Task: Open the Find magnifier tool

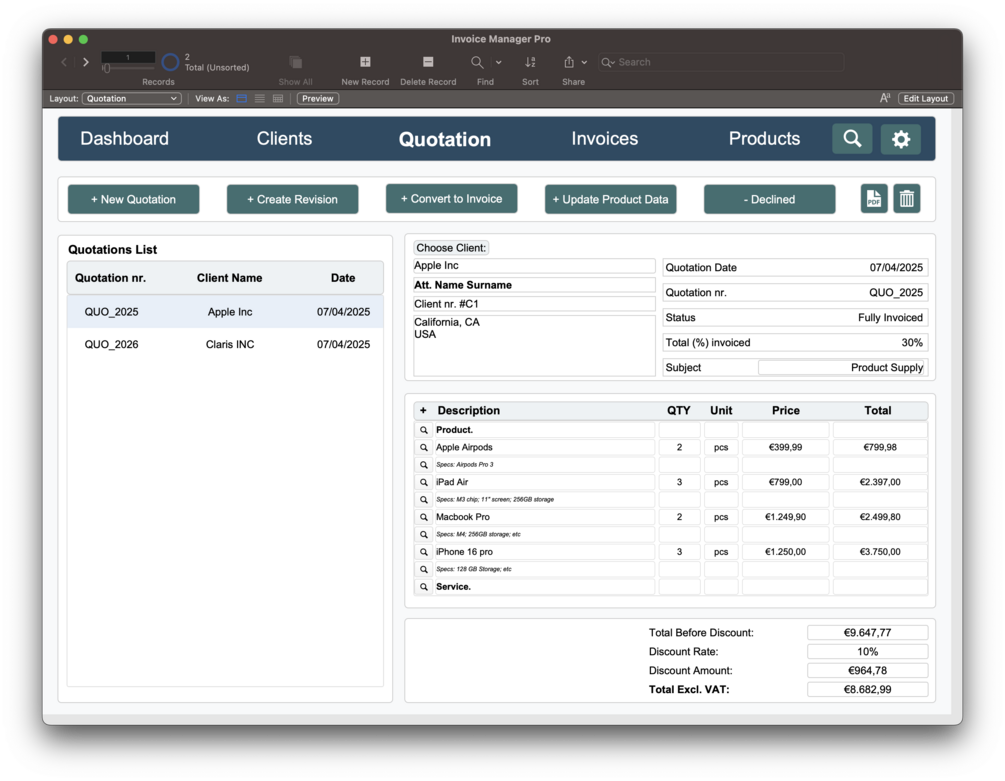Action: coord(477,62)
